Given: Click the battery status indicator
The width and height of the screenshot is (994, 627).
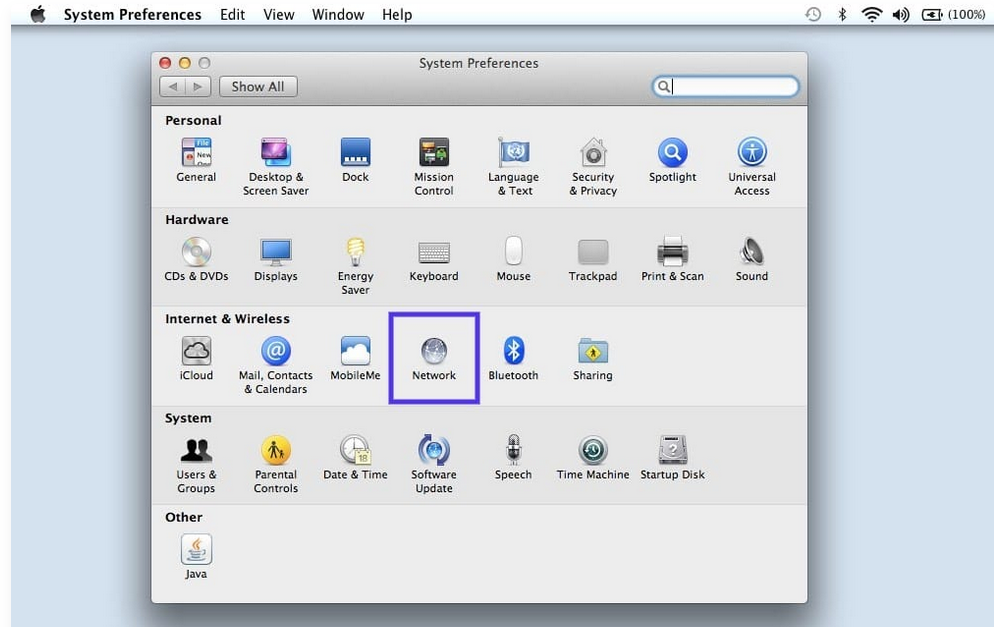Looking at the screenshot, I should pyautogui.click(x=953, y=14).
